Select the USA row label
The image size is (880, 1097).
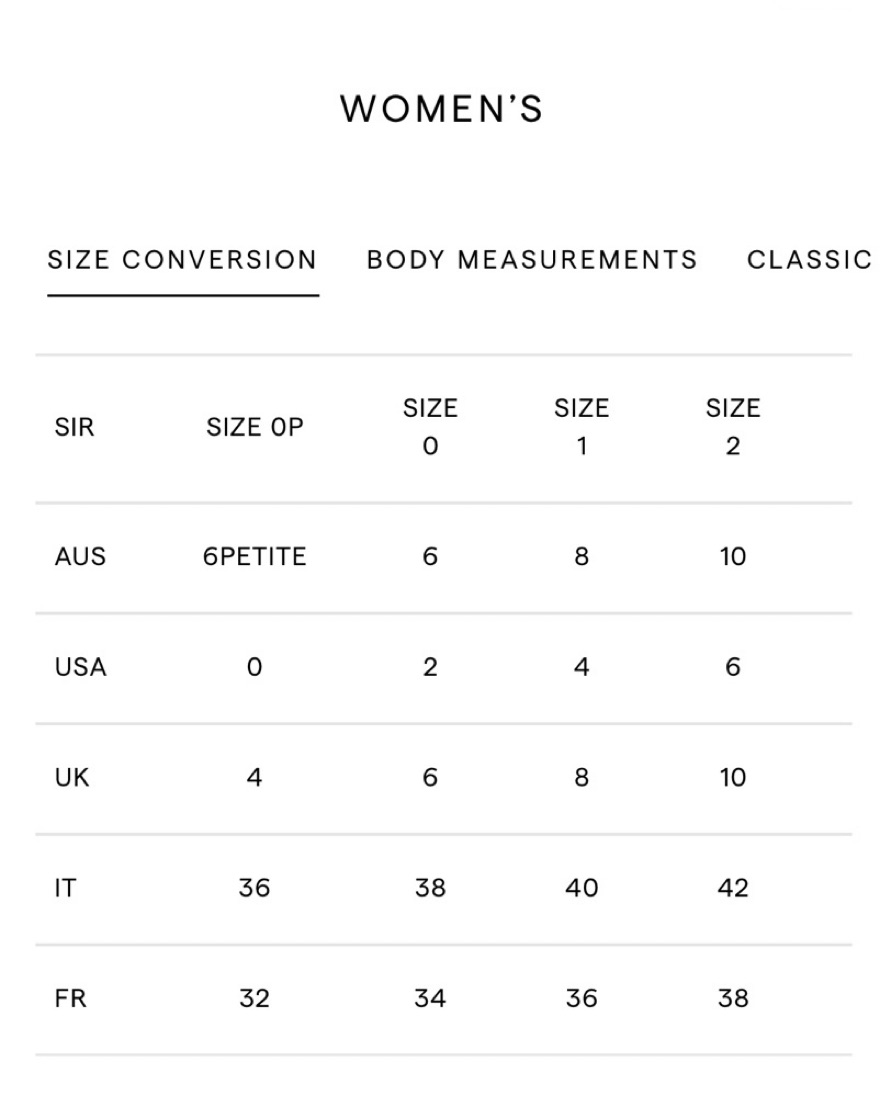[x=81, y=667]
